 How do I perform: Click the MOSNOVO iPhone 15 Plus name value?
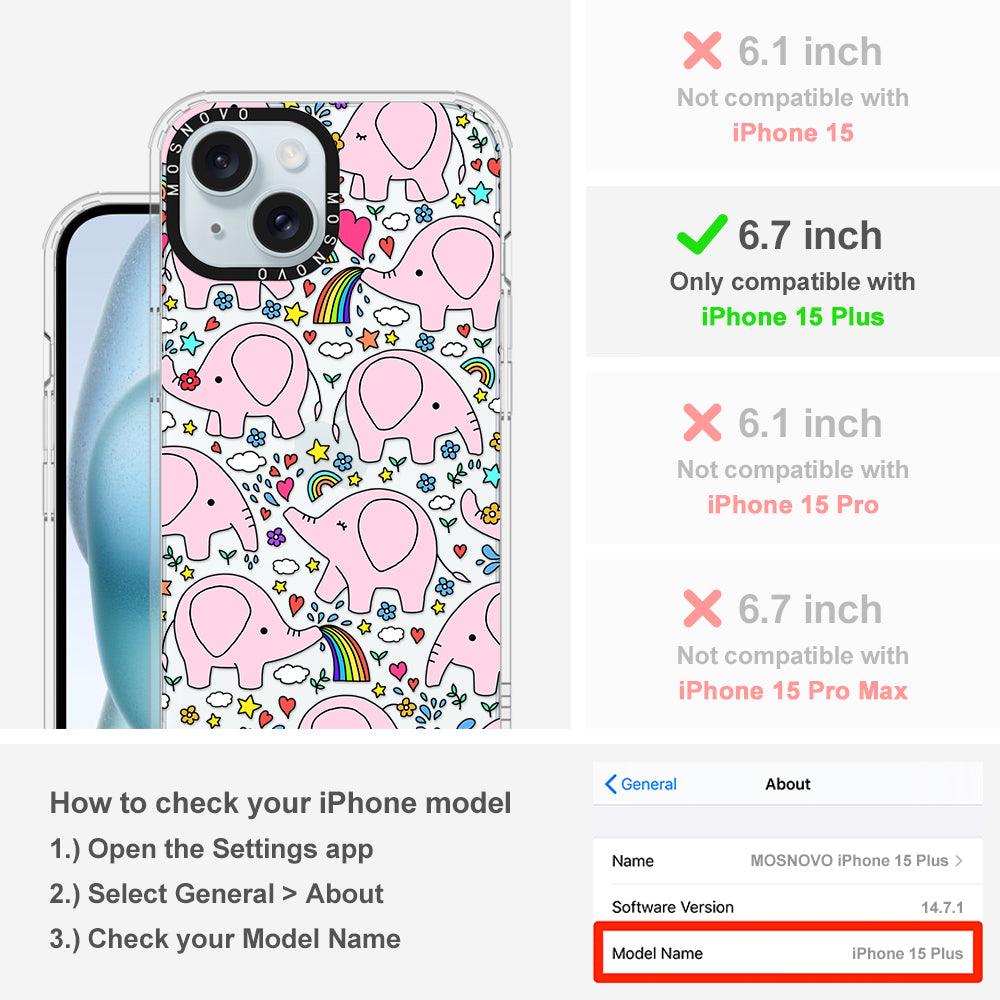[x=849, y=860]
